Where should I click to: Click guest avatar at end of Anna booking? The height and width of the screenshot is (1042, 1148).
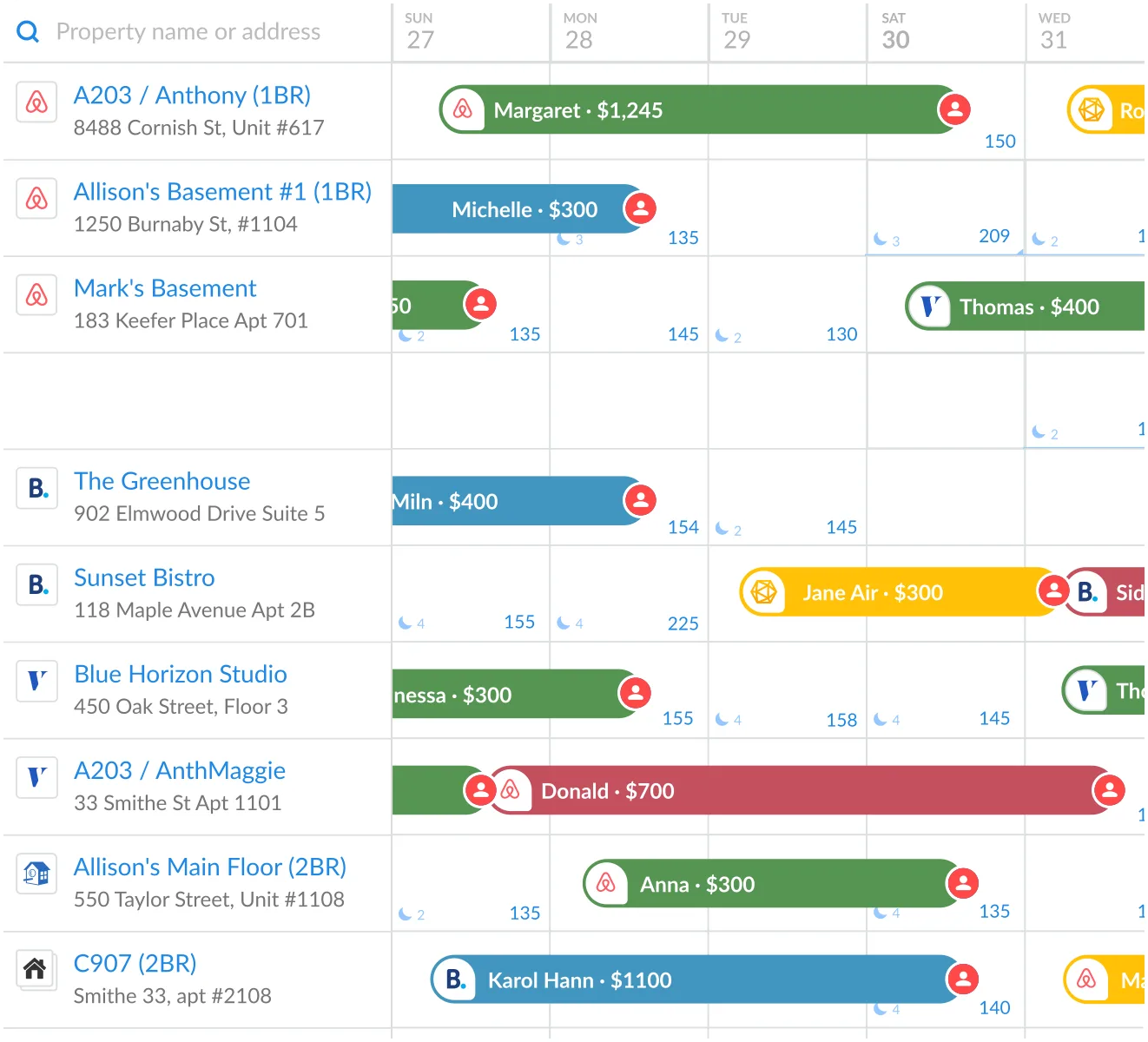tap(962, 883)
